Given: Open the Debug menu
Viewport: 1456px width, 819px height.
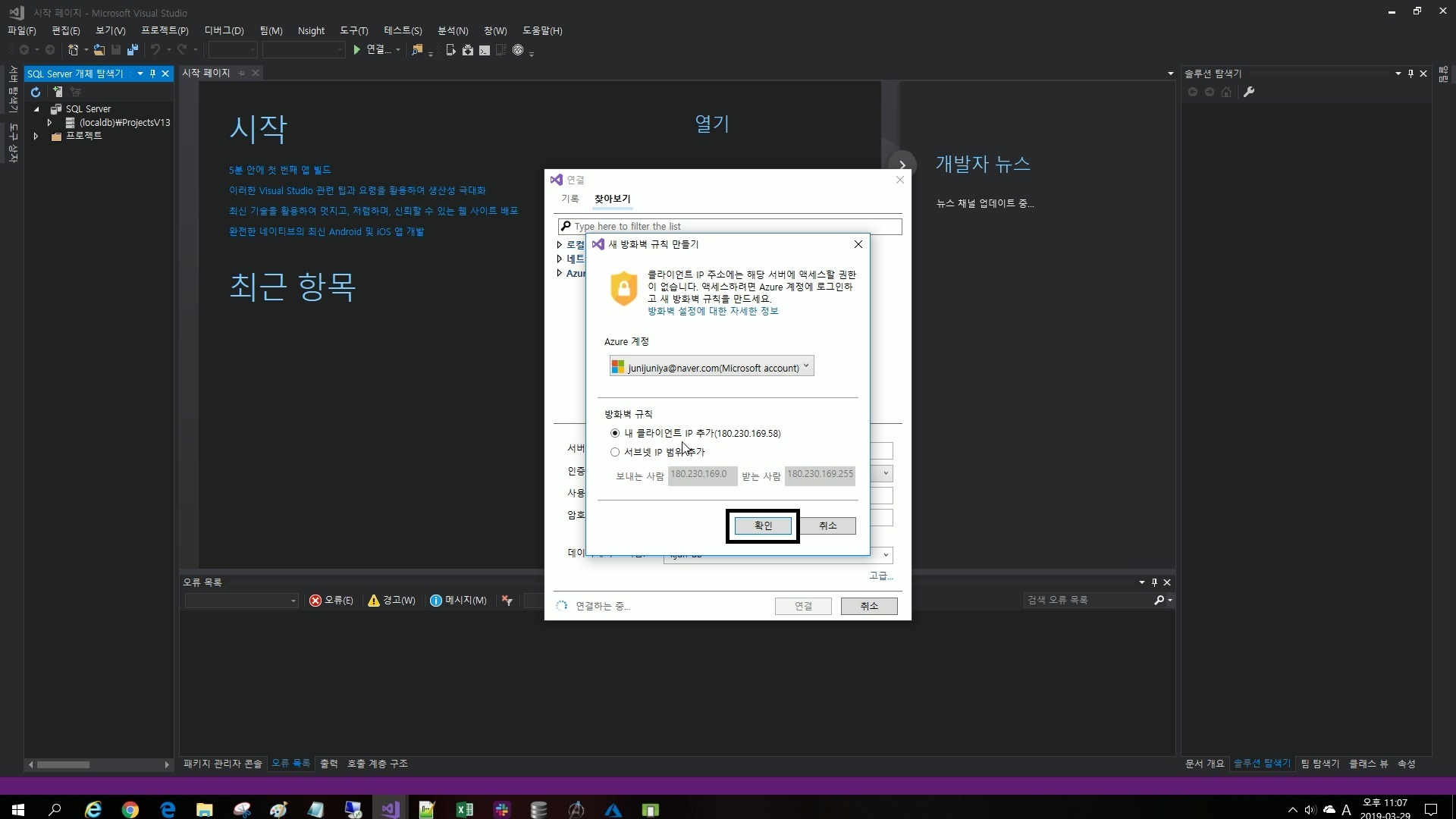Looking at the screenshot, I should coord(224,30).
